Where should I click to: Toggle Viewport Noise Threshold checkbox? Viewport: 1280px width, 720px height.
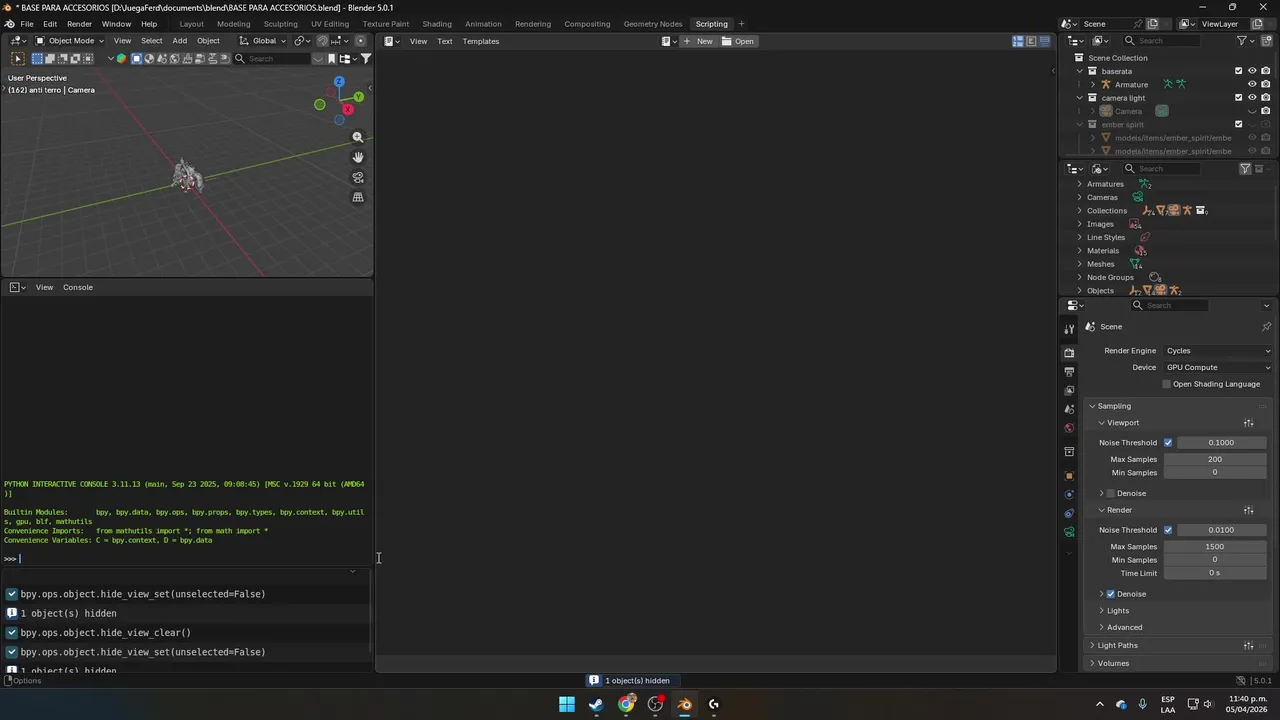(1168, 443)
